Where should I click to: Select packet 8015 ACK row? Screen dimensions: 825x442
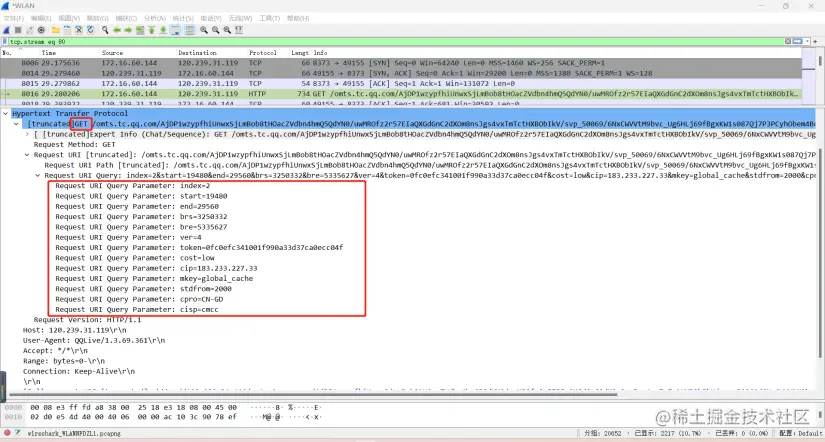click(401, 83)
